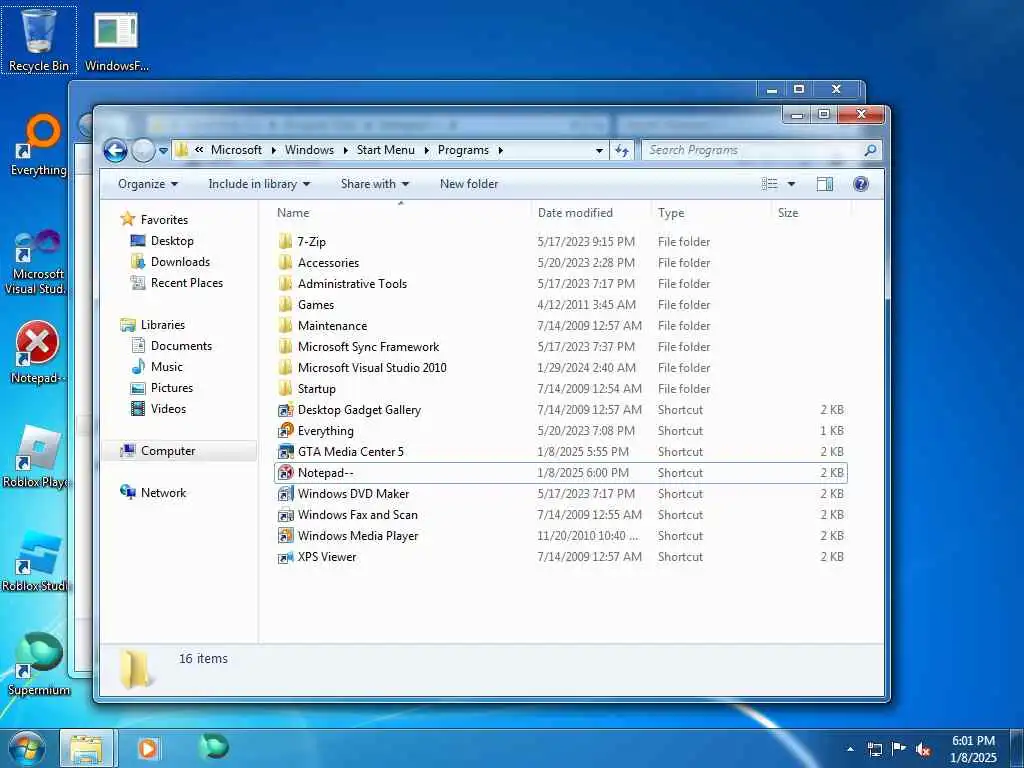This screenshot has height=768, width=1024.
Task: Open the network status tray icon
Action: pos(874,750)
